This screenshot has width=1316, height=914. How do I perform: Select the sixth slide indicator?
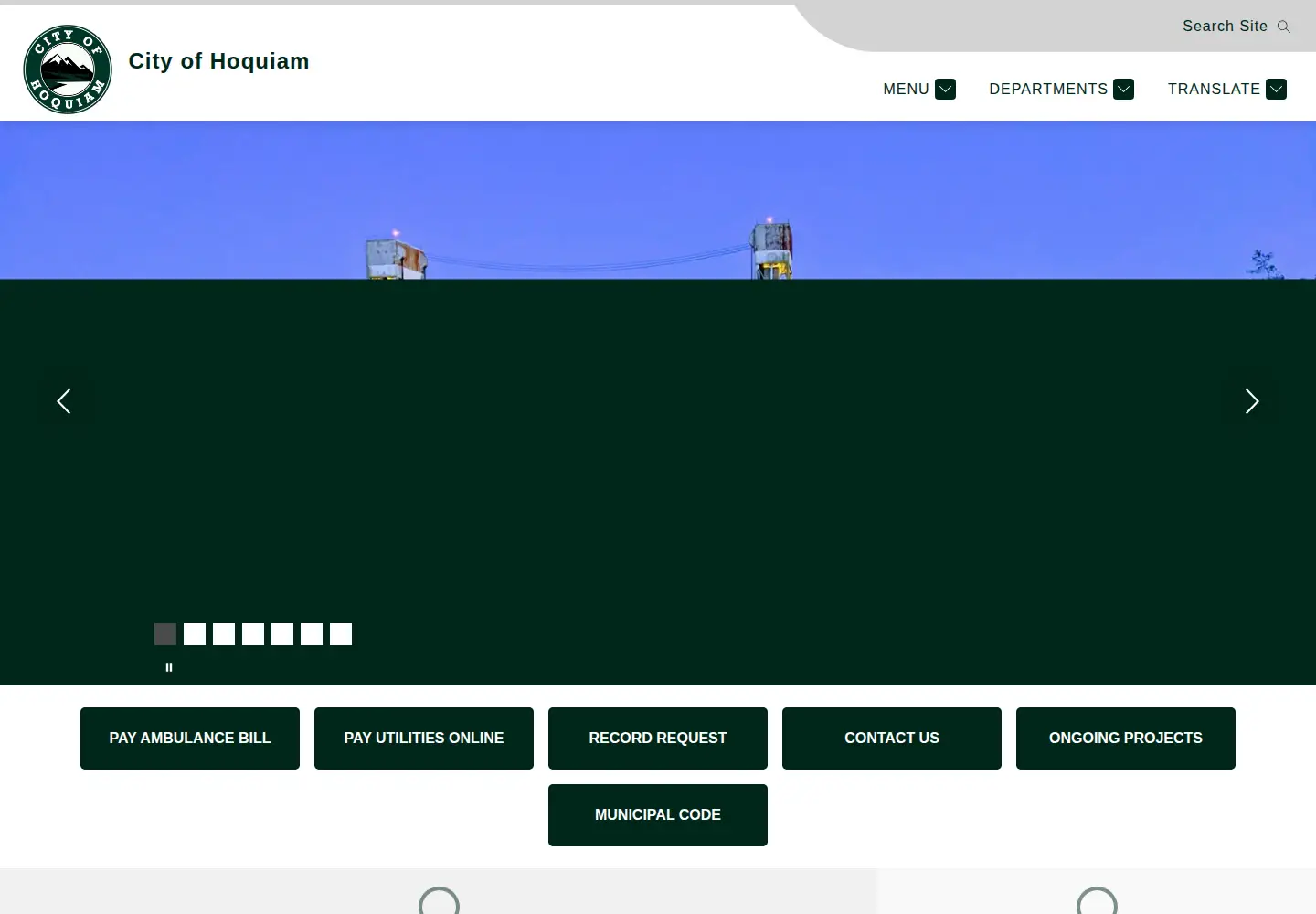(312, 634)
